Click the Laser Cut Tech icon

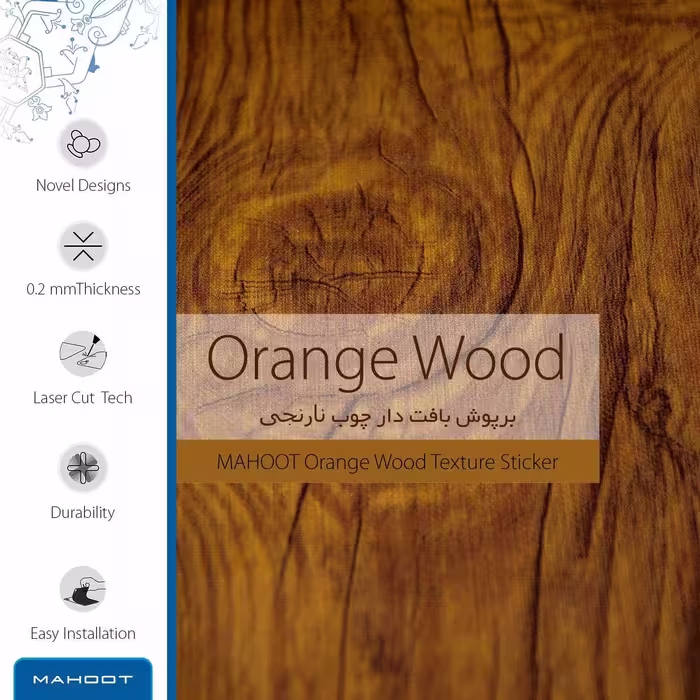coord(83,353)
